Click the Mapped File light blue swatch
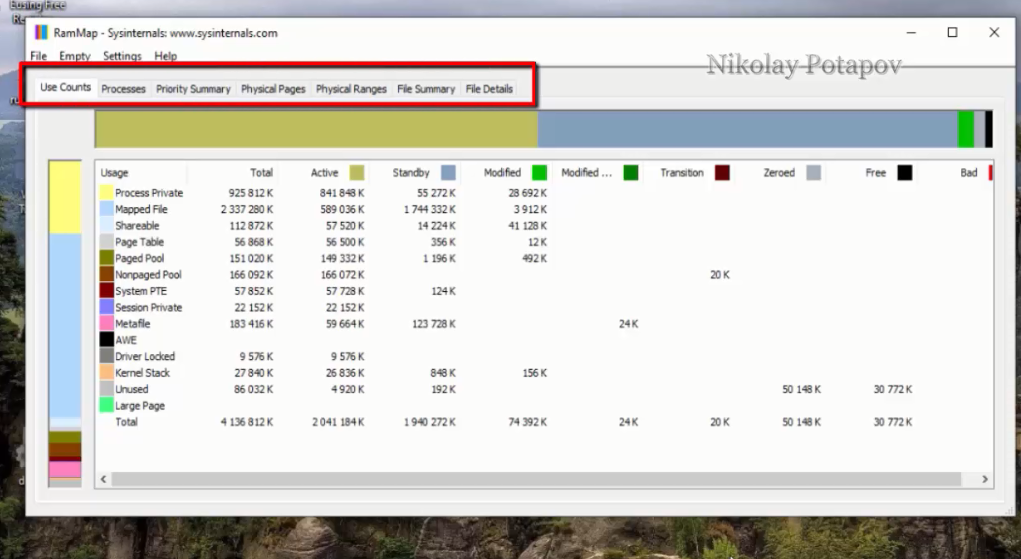Image resolution: width=1021 pixels, height=559 pixels. click(106, 209)
